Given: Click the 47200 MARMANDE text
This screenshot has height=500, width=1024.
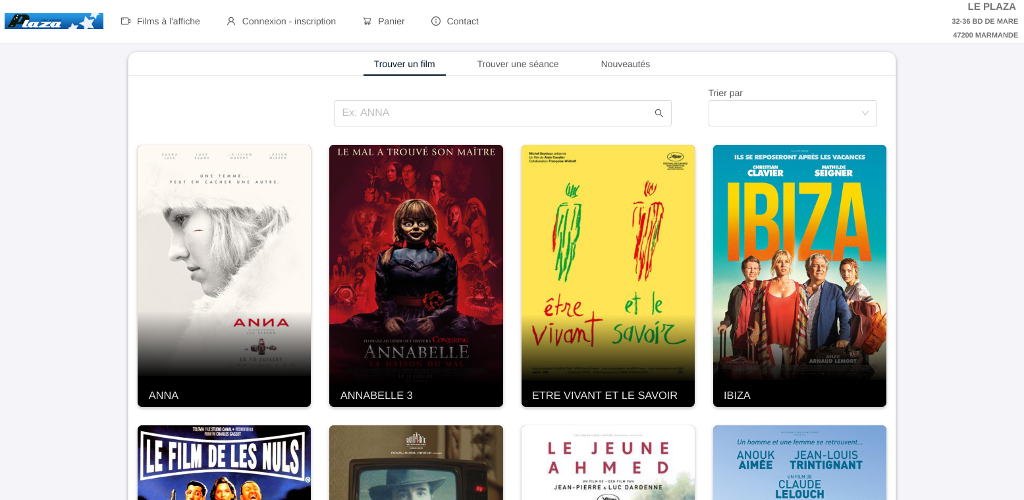Looking at the screenshot, I should 985,35.
